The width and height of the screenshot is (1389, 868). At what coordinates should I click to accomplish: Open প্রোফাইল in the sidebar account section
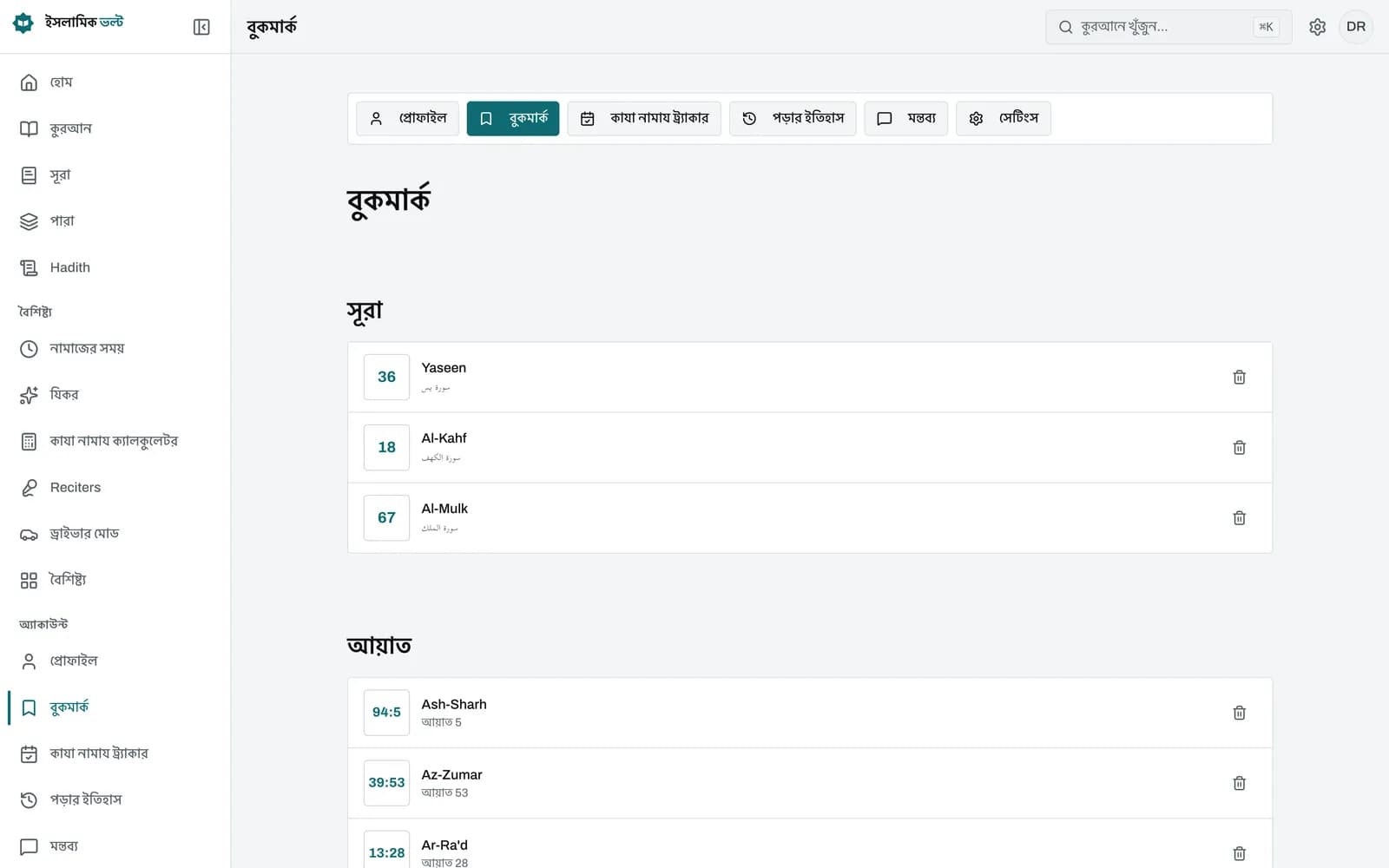pos(115,661)
